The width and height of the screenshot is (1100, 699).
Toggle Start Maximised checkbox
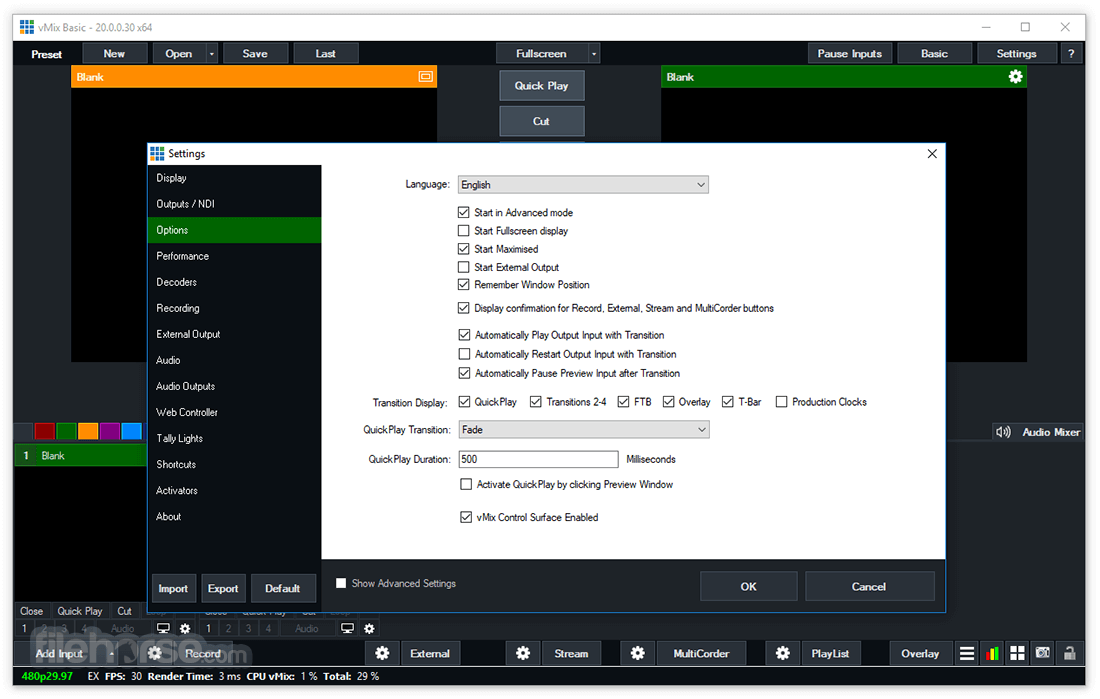(x=464, y=248)
